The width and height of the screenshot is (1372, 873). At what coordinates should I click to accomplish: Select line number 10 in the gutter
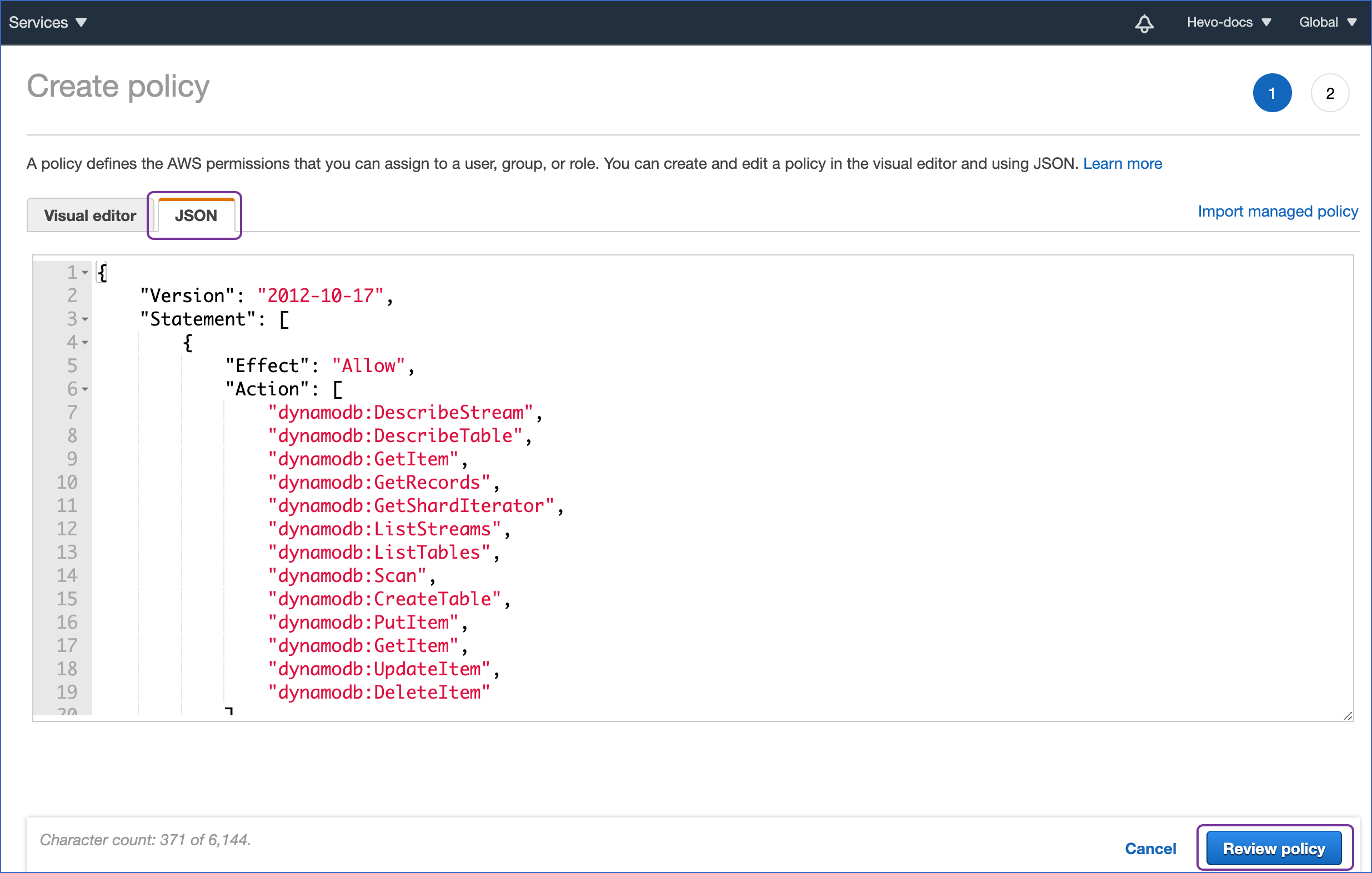pyautogui.click(x=67, y=482)
